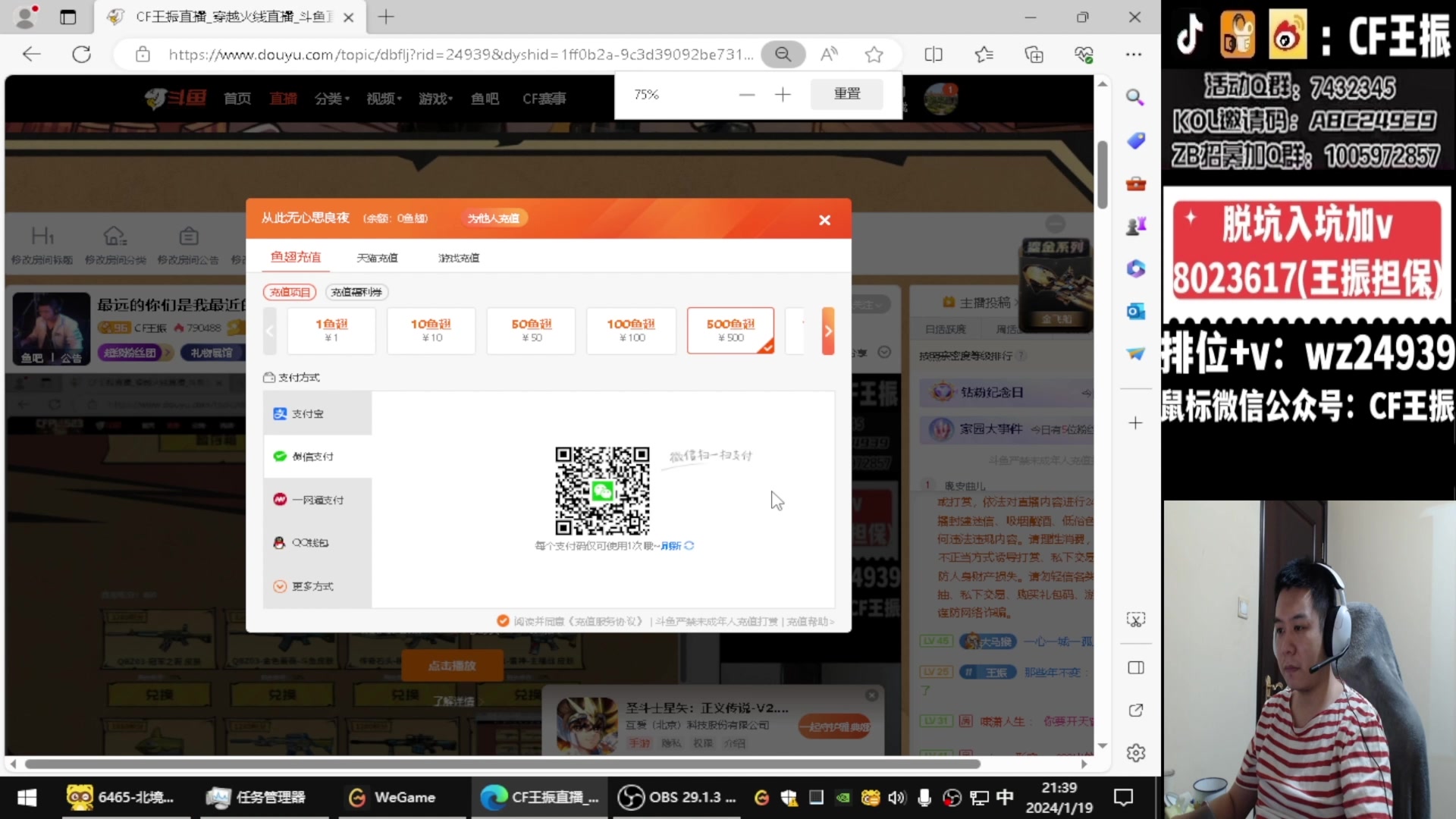The width and height of the screenshot is (1456, 819).
Task: Switch to 游戏充值 tab
Action: pyautogui.click(x=458, y=258)
